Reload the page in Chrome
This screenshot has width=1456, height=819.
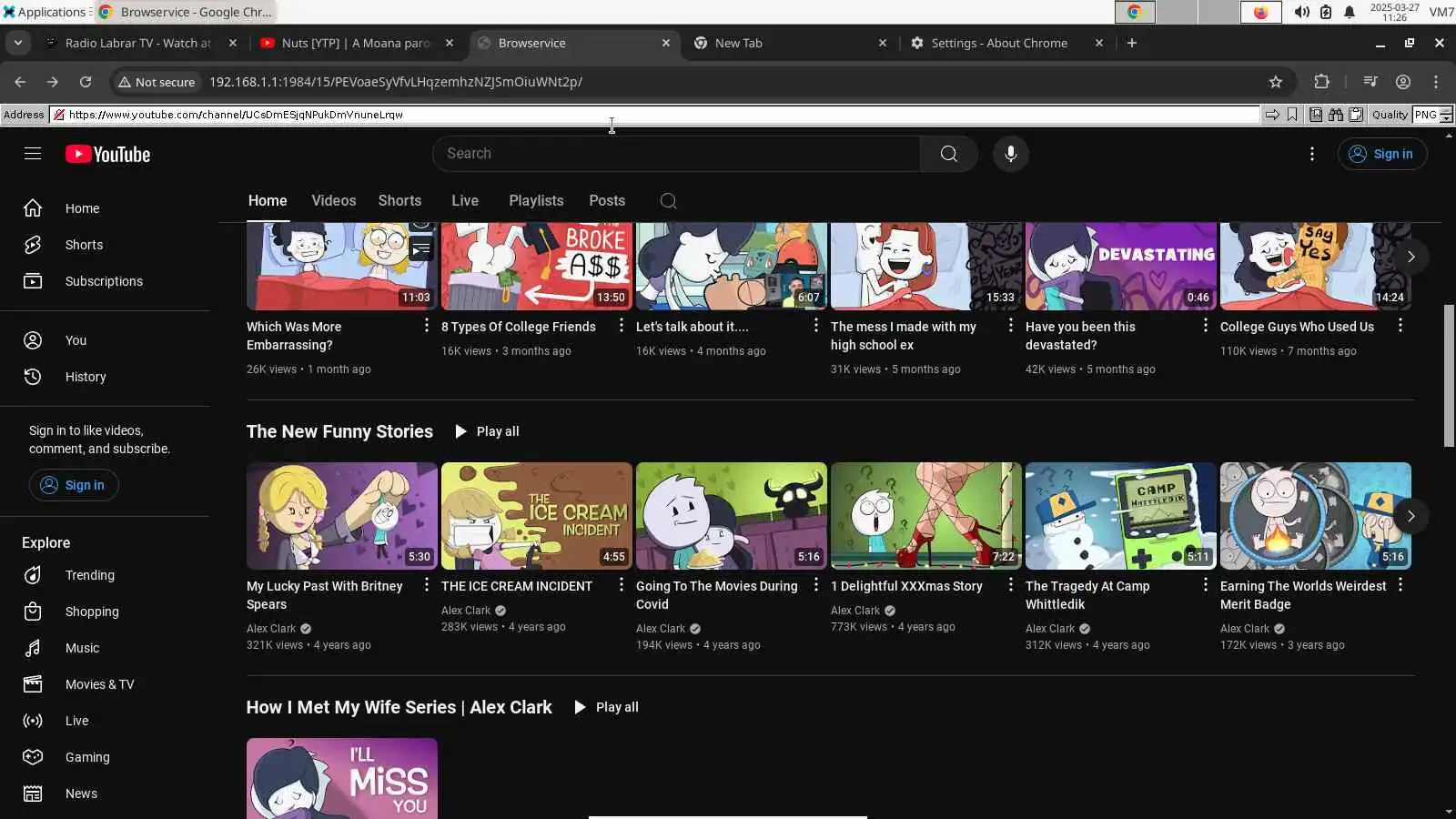tap(86, 82)
